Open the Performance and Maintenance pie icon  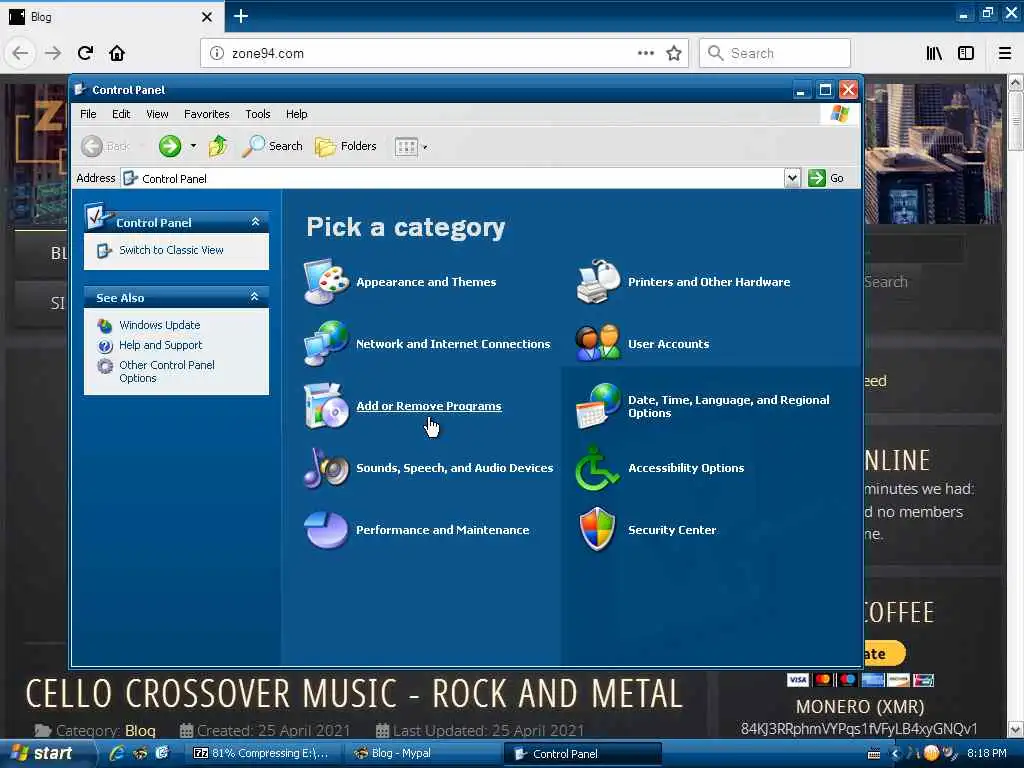325,530
